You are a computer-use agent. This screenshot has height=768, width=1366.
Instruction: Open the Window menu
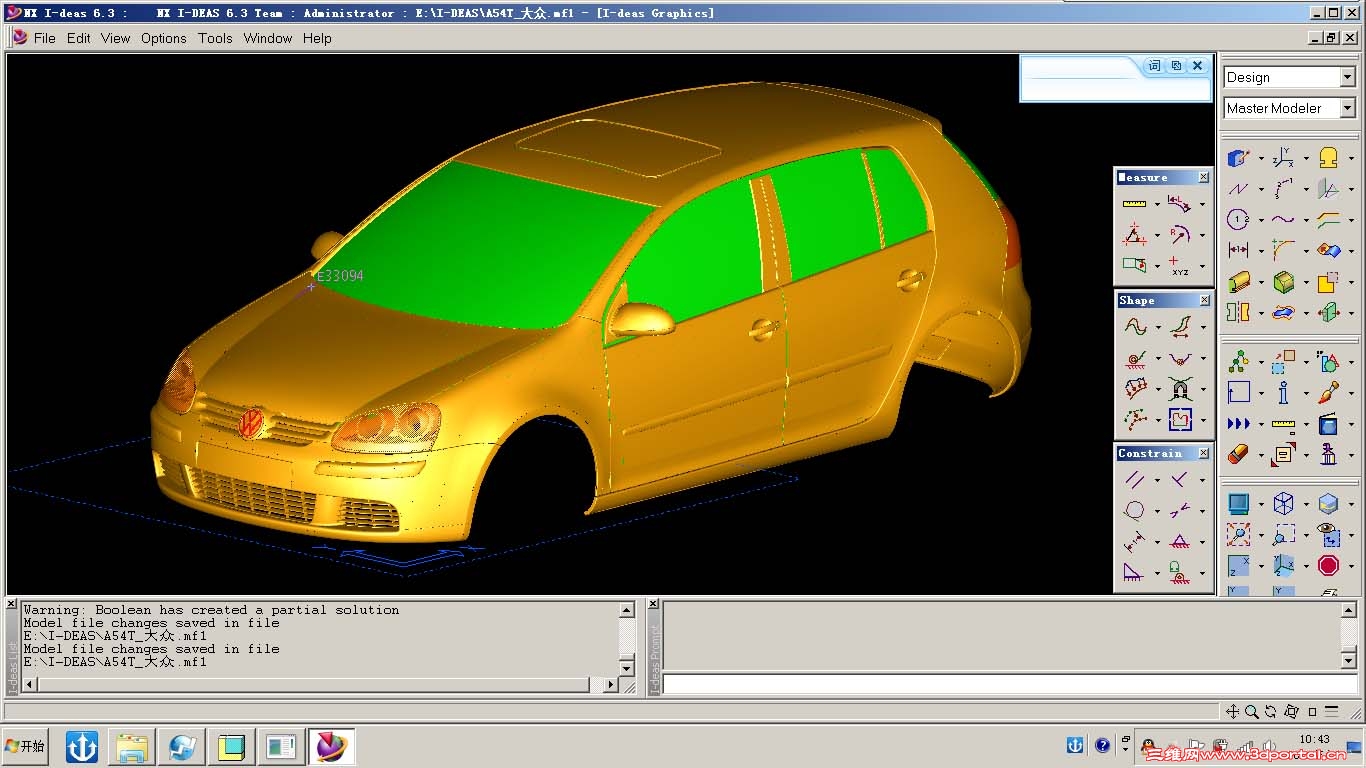pyautogui.click(x=268, y=38)
